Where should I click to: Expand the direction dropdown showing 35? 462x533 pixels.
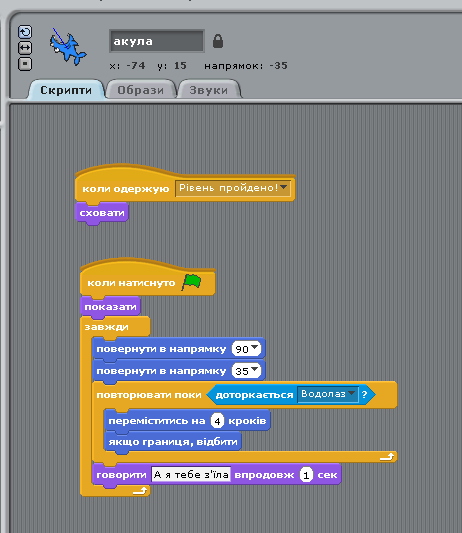pyautogui.click(x=246, y=371)
